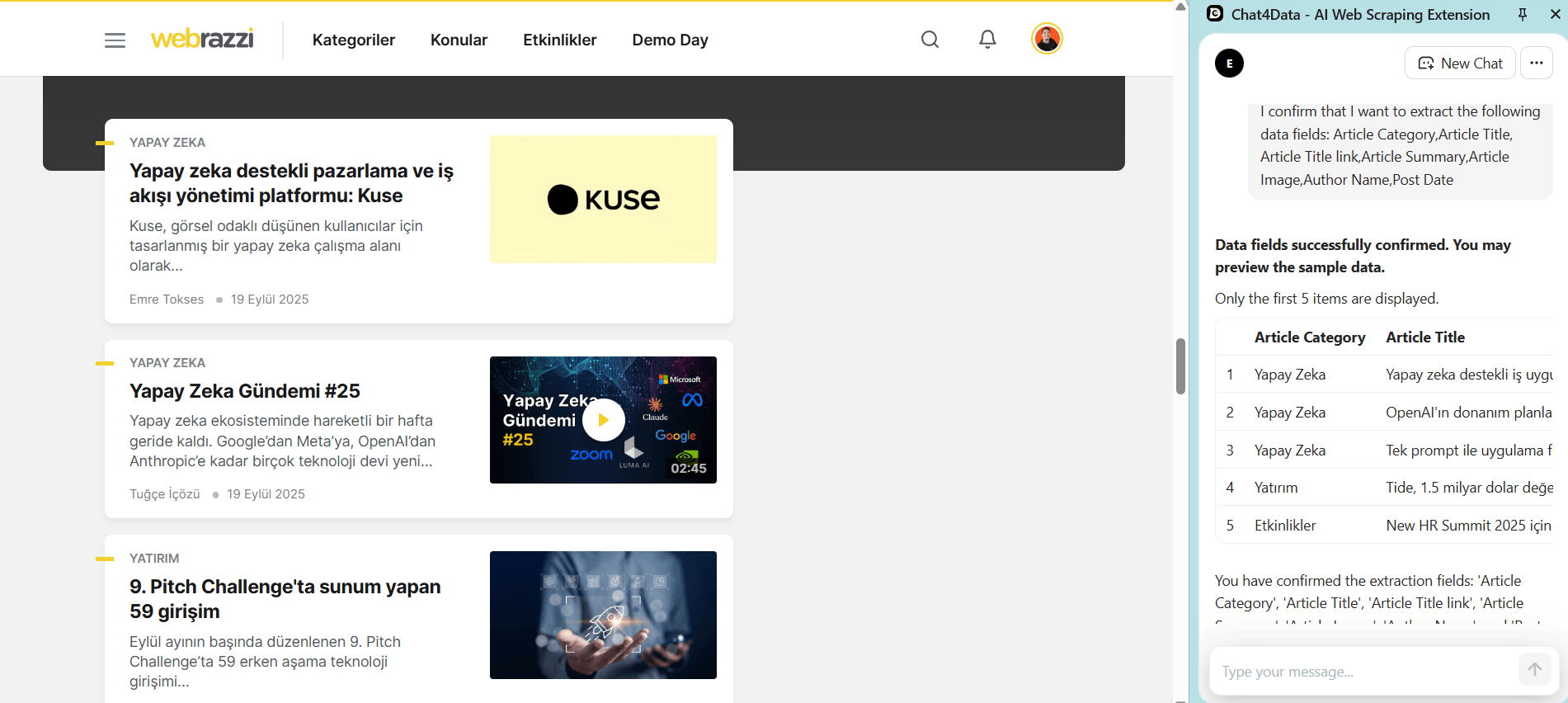Open the hamburger menu on Webrazzi
Screen dimensions: 1568x703
115,40
